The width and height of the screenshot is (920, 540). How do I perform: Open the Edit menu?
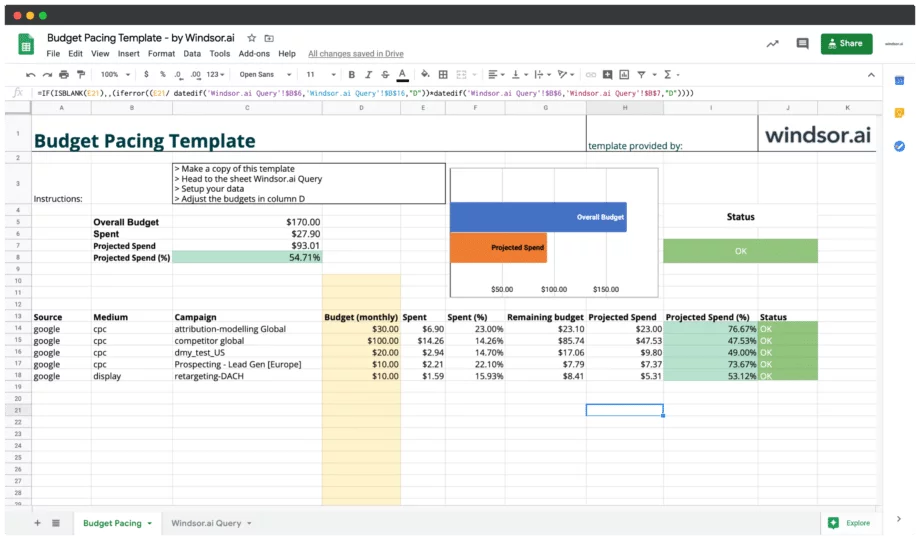75,53
